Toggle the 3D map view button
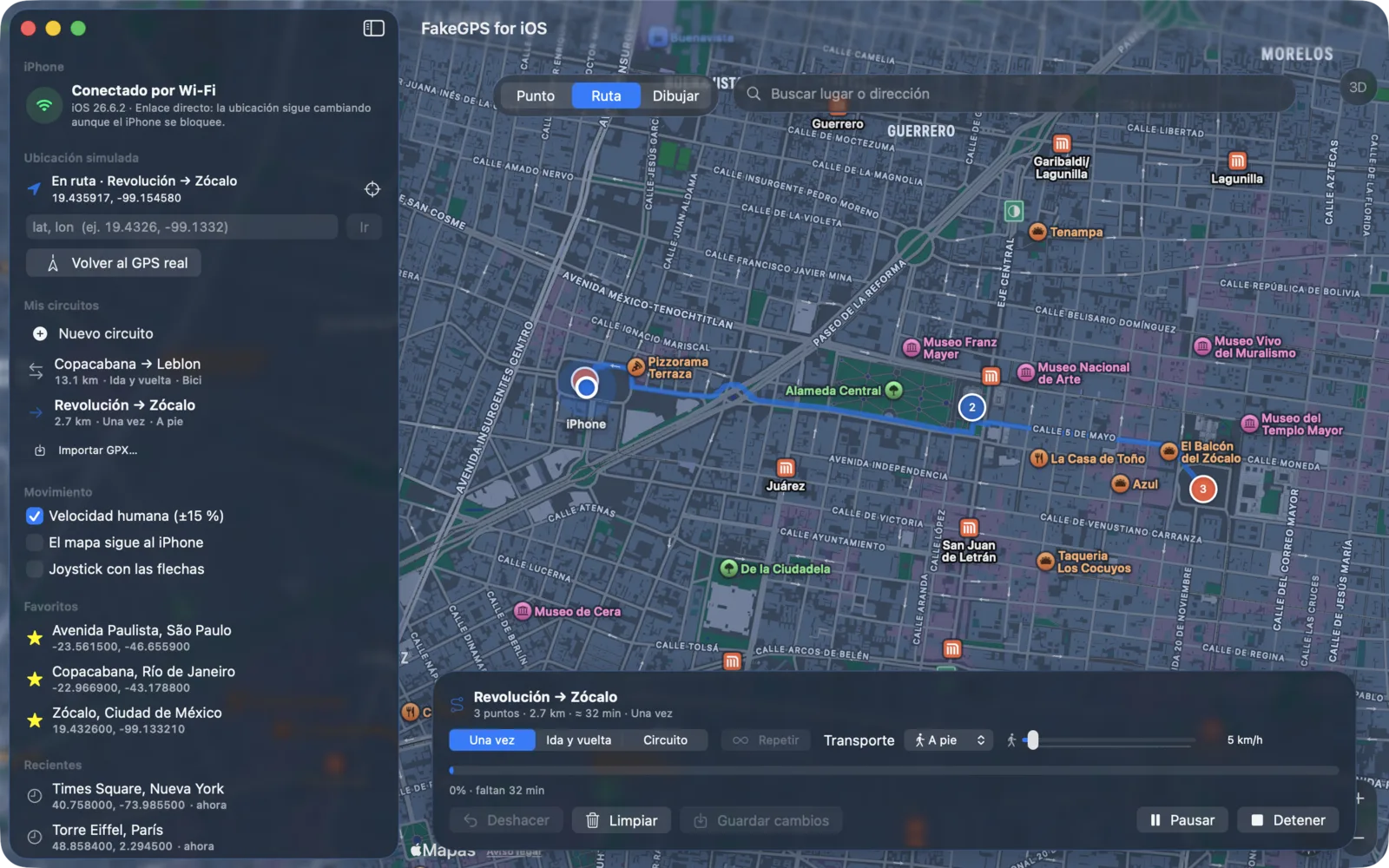The image size is (1389, 868). (1358, 88)
